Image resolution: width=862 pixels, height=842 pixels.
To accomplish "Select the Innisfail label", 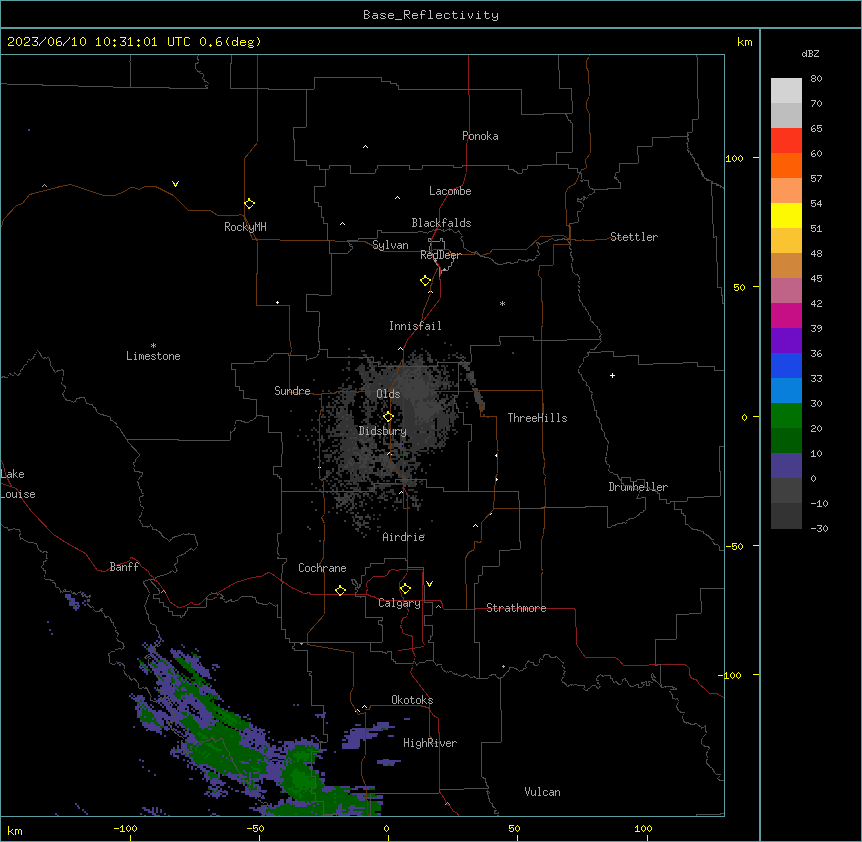I will click(x=415, y=326).
